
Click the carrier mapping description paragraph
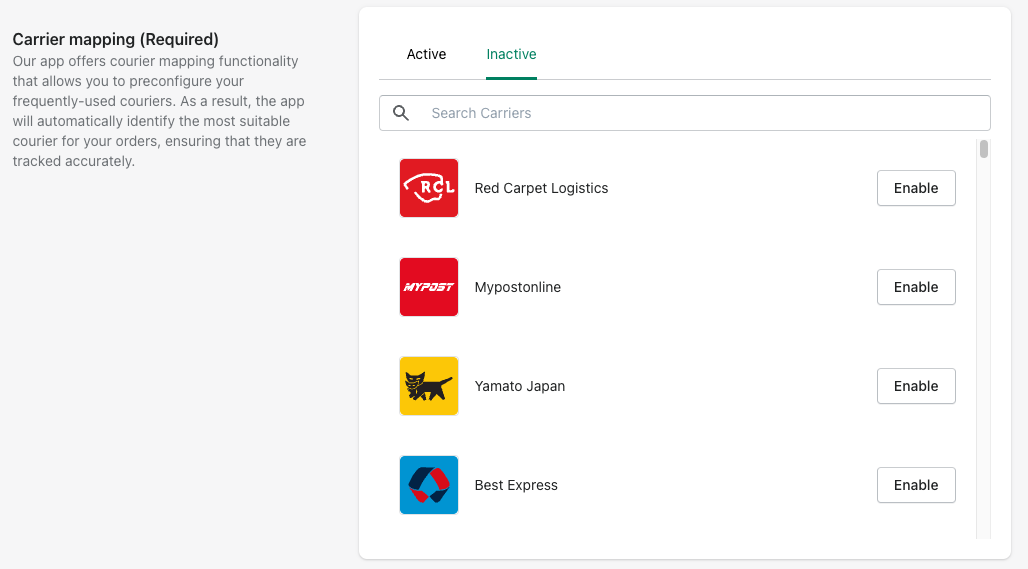(x=159, y=111)
